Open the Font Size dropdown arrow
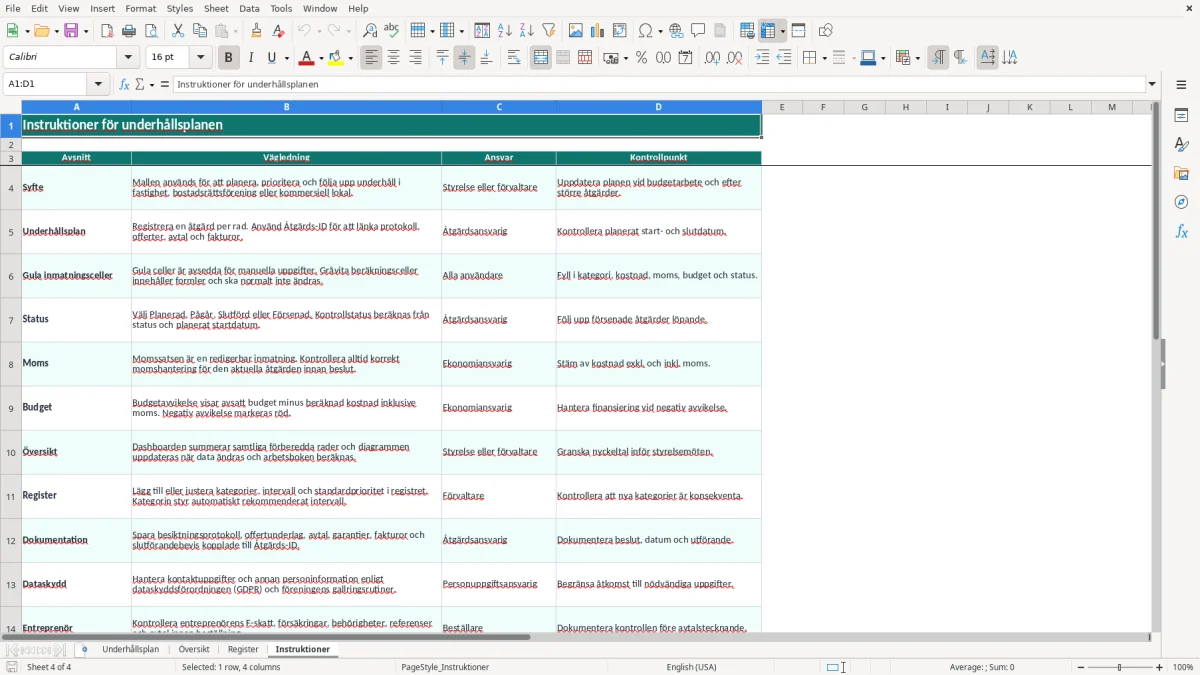The image size is (1200, 675). [x=200, y=58]
